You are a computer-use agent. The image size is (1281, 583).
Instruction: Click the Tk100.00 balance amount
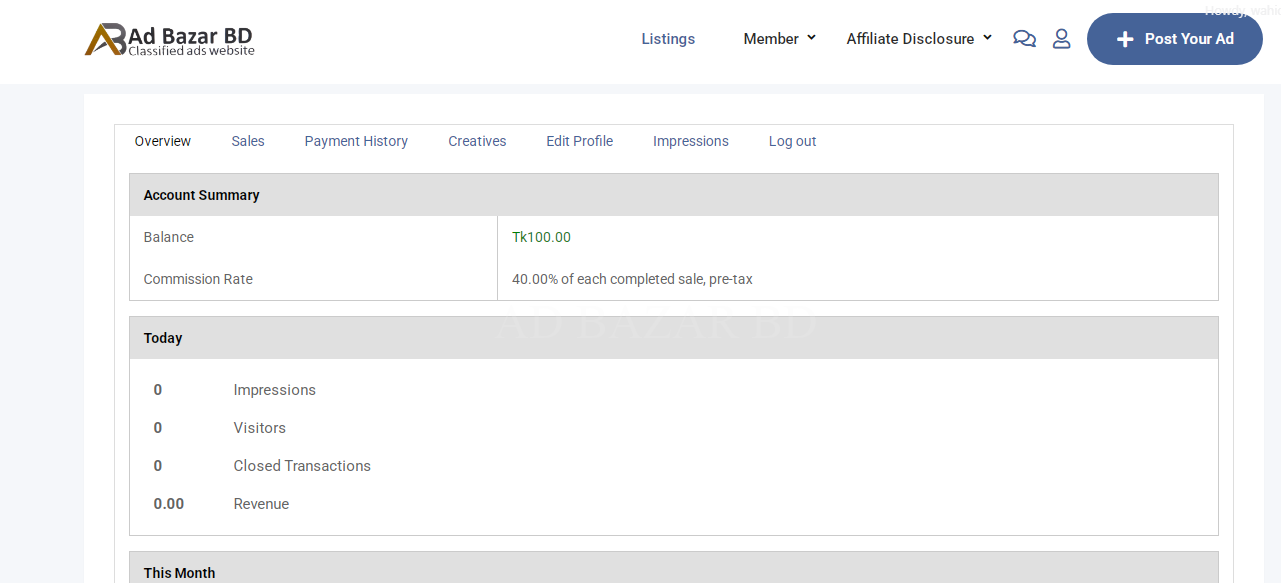541,237
